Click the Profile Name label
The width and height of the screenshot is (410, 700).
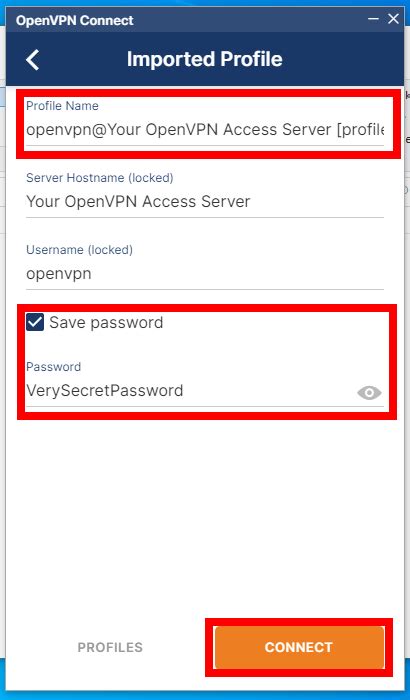click(x=62, y=106)
